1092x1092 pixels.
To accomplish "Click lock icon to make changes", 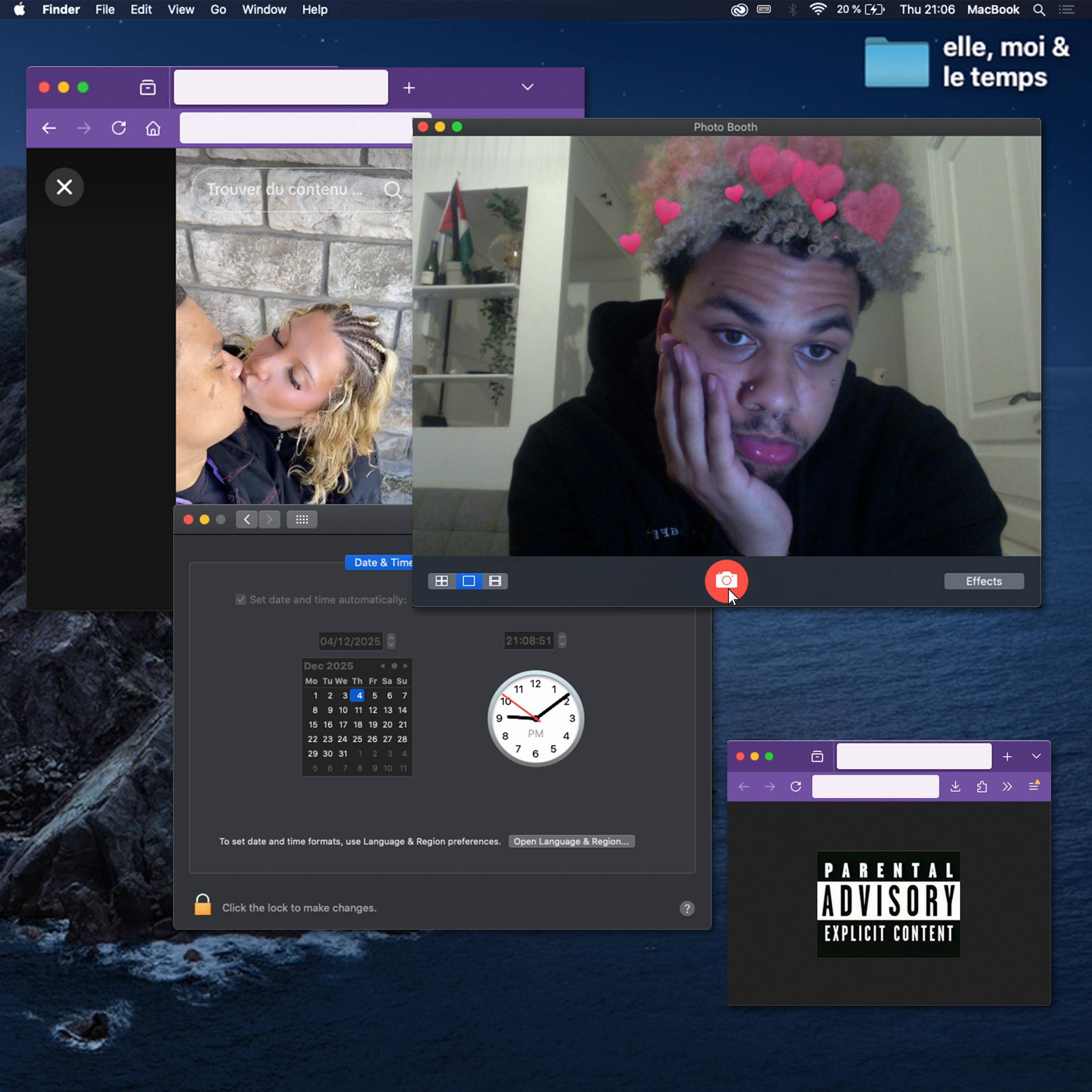I will click(x=202, y=906).
